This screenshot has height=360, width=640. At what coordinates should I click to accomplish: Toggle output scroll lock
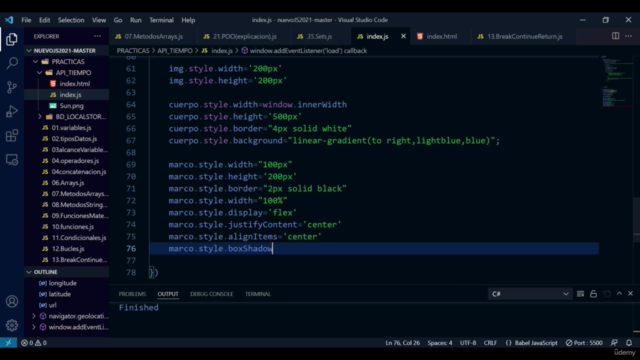593,294
